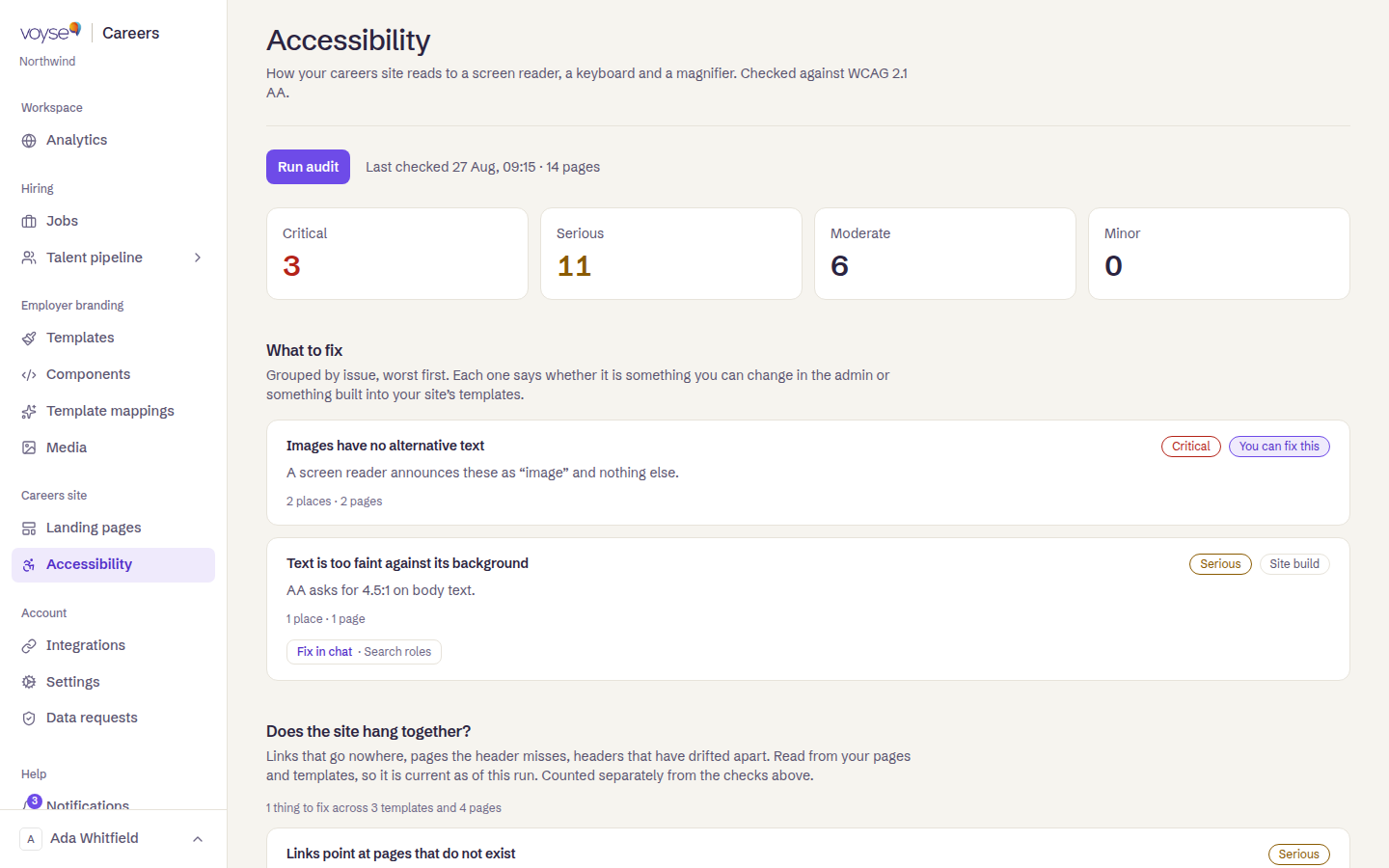1389x868 pixels.
Task: Click the Settings gear icon
Action: point(29,683)
